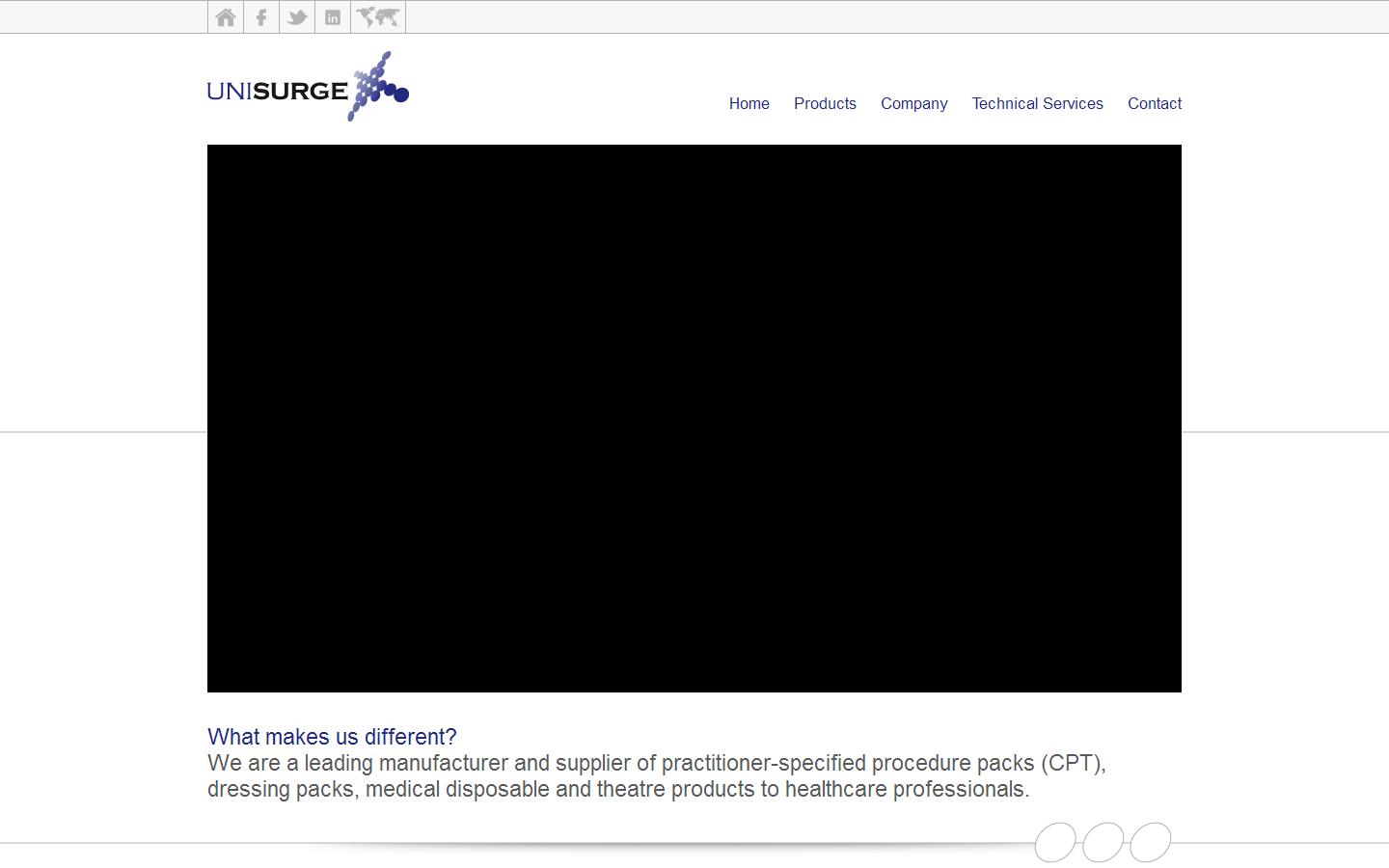Click the black hero slideshow area
Screen dimensions: 1389x868
(x=694, y=419)
